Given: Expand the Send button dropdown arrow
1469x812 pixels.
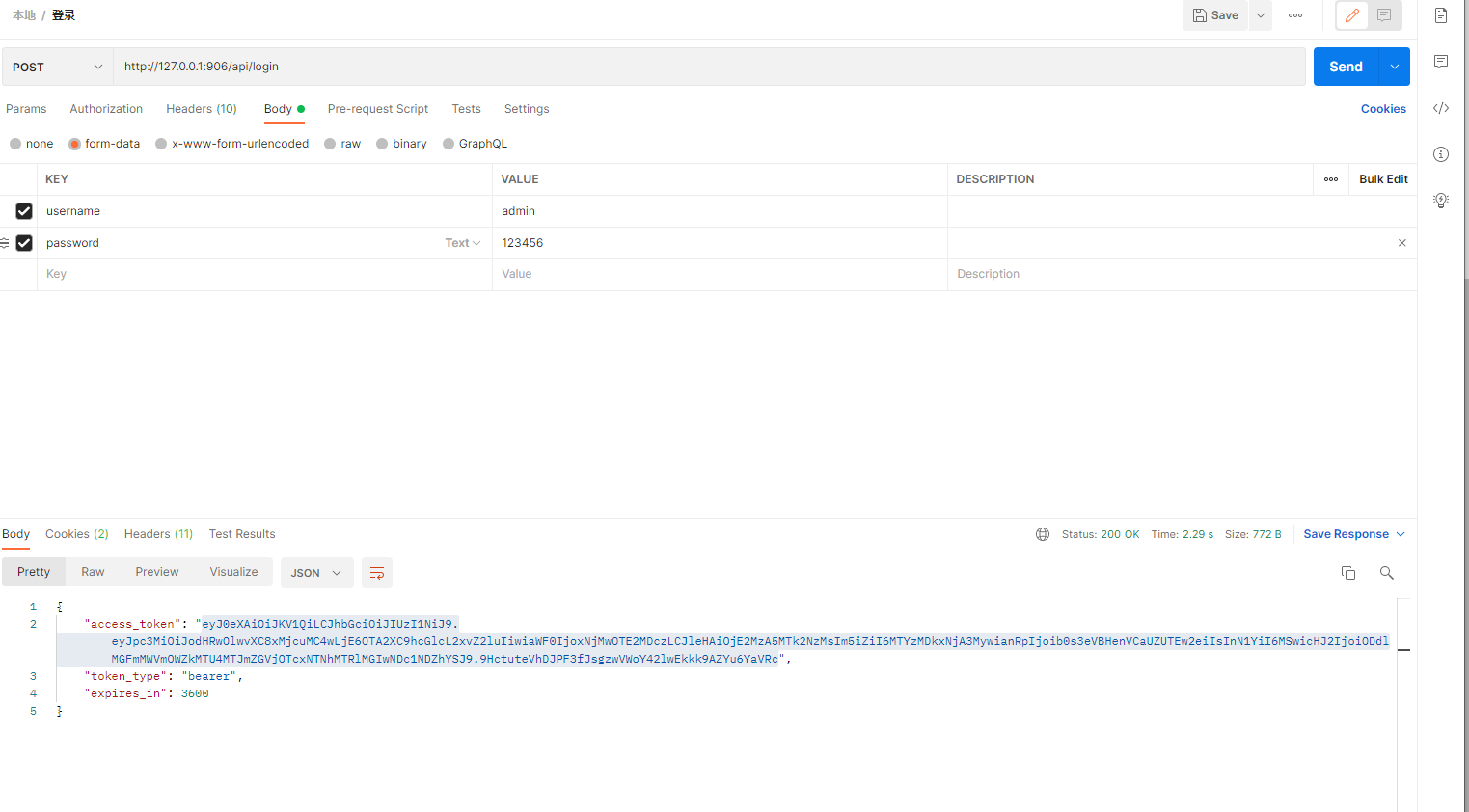Looking at the screenshot, I should (1395, 67).
